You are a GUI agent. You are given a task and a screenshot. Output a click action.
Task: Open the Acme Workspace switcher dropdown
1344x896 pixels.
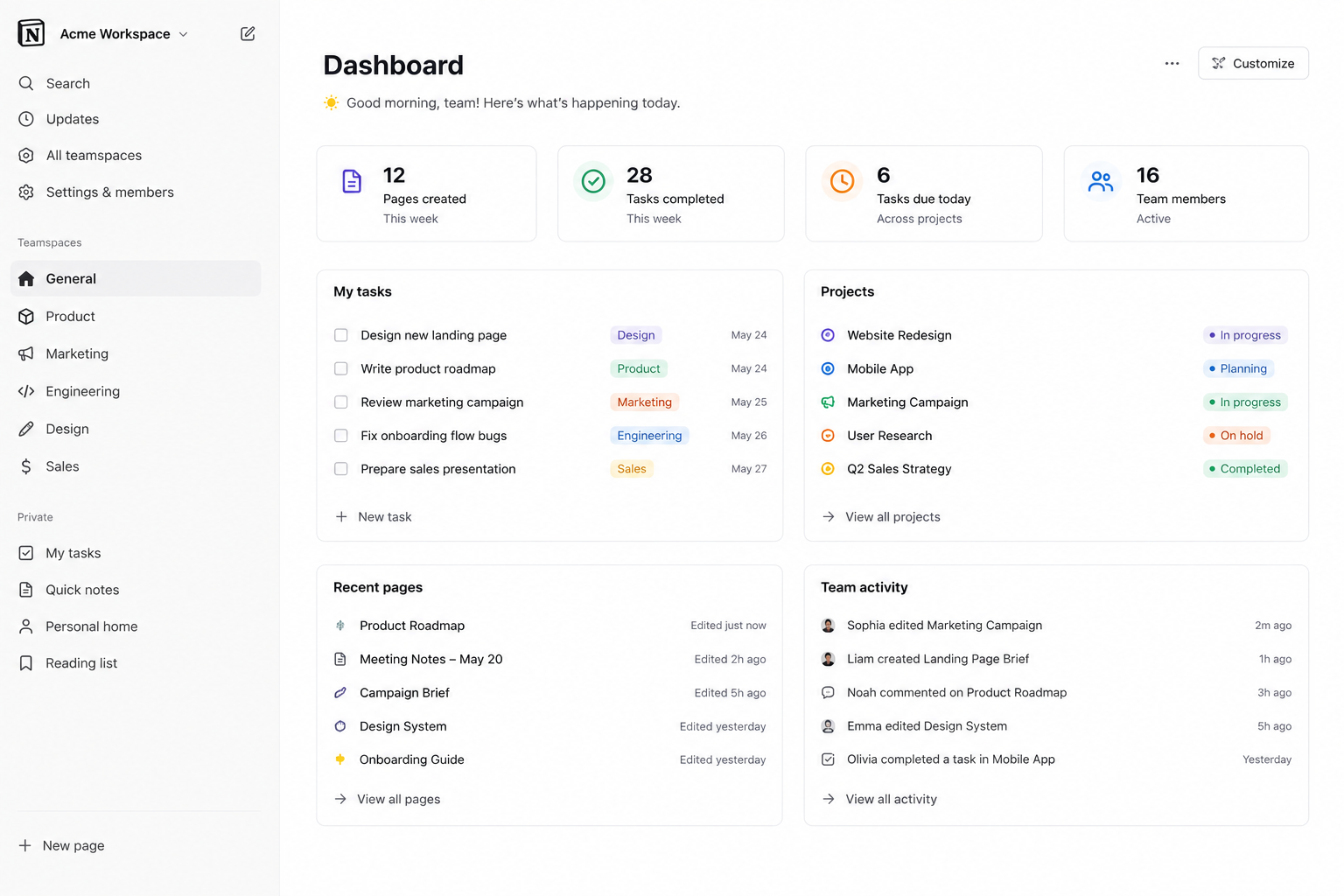[123, 33]
